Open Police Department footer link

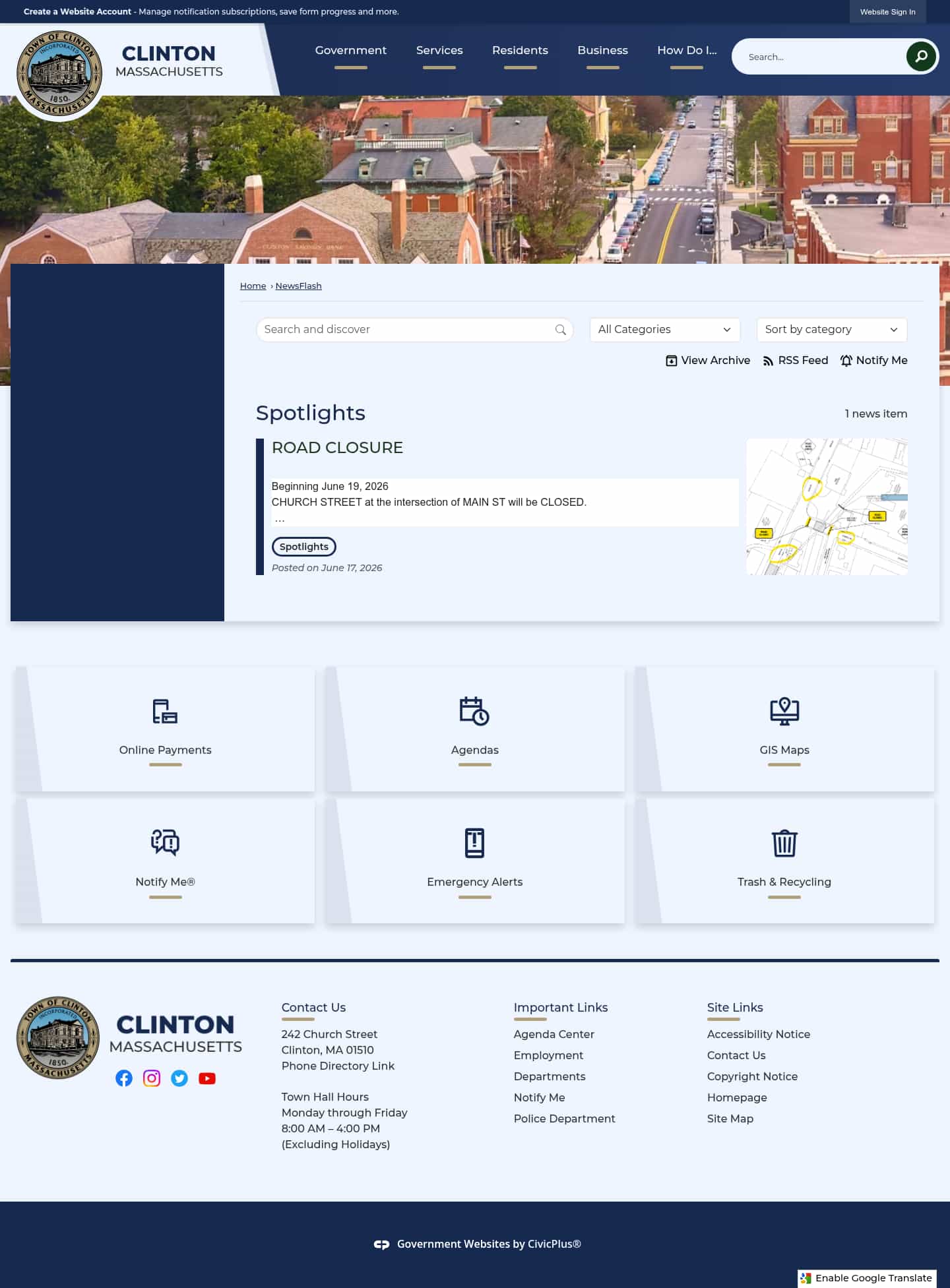(x=564, y=1119)
